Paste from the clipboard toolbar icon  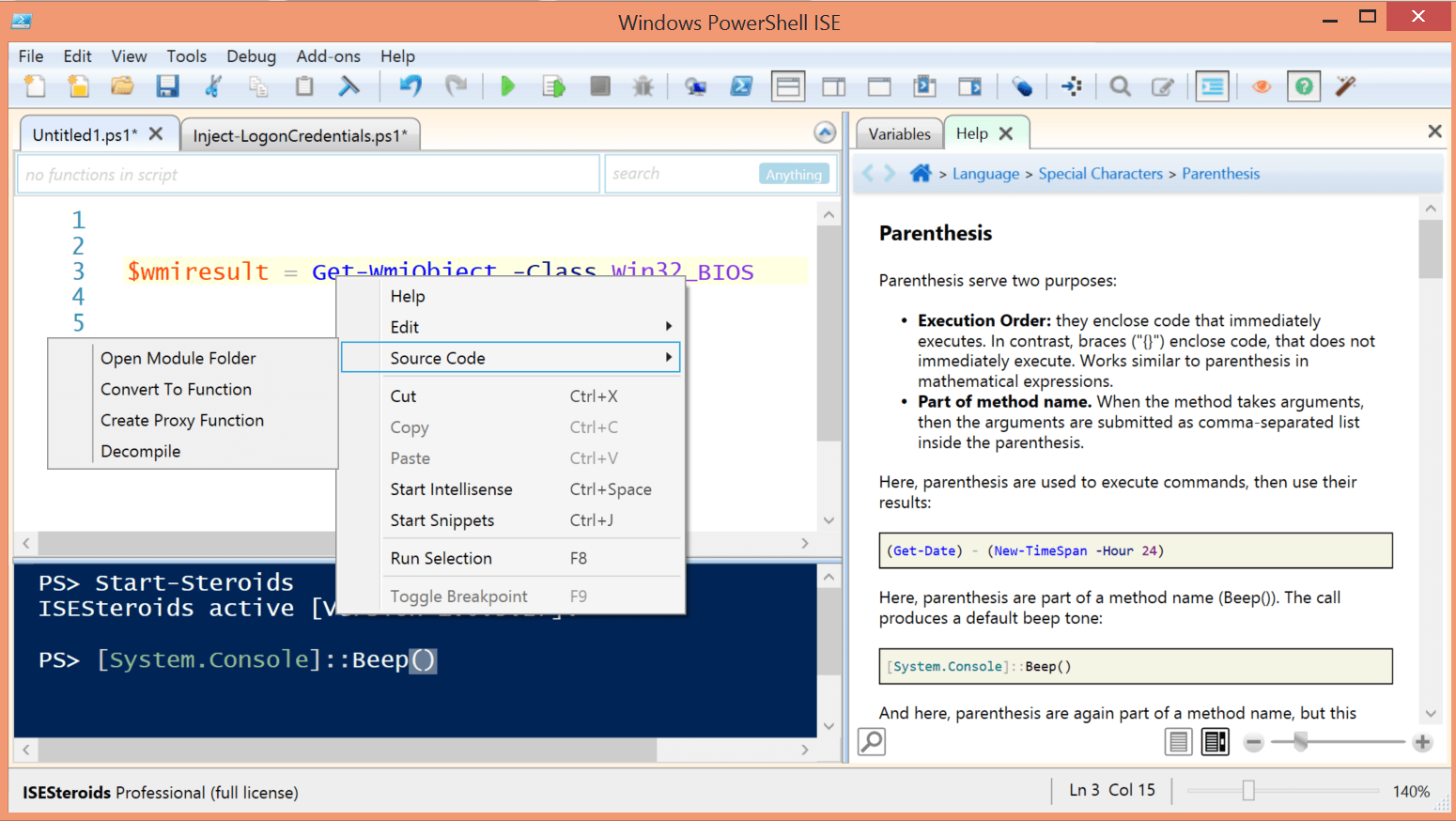304,86
